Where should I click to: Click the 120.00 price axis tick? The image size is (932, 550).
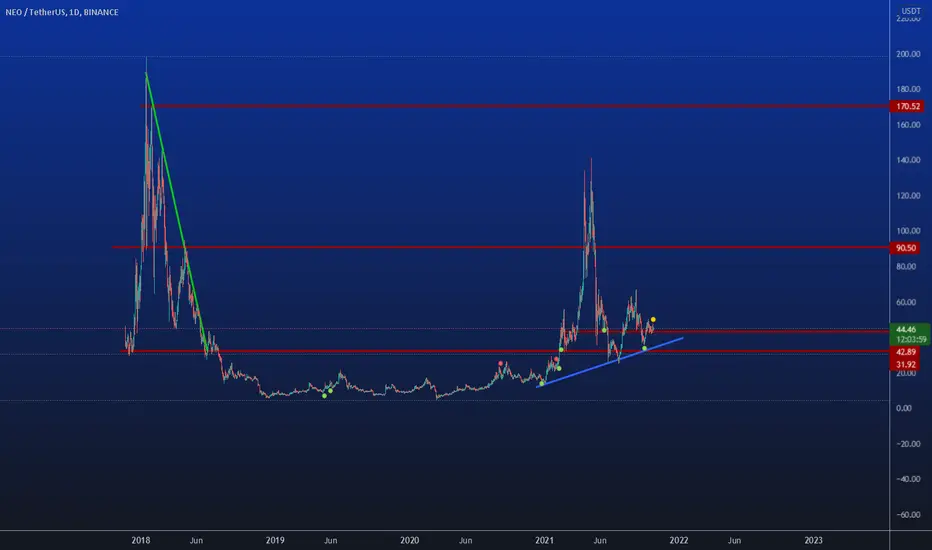908,196
